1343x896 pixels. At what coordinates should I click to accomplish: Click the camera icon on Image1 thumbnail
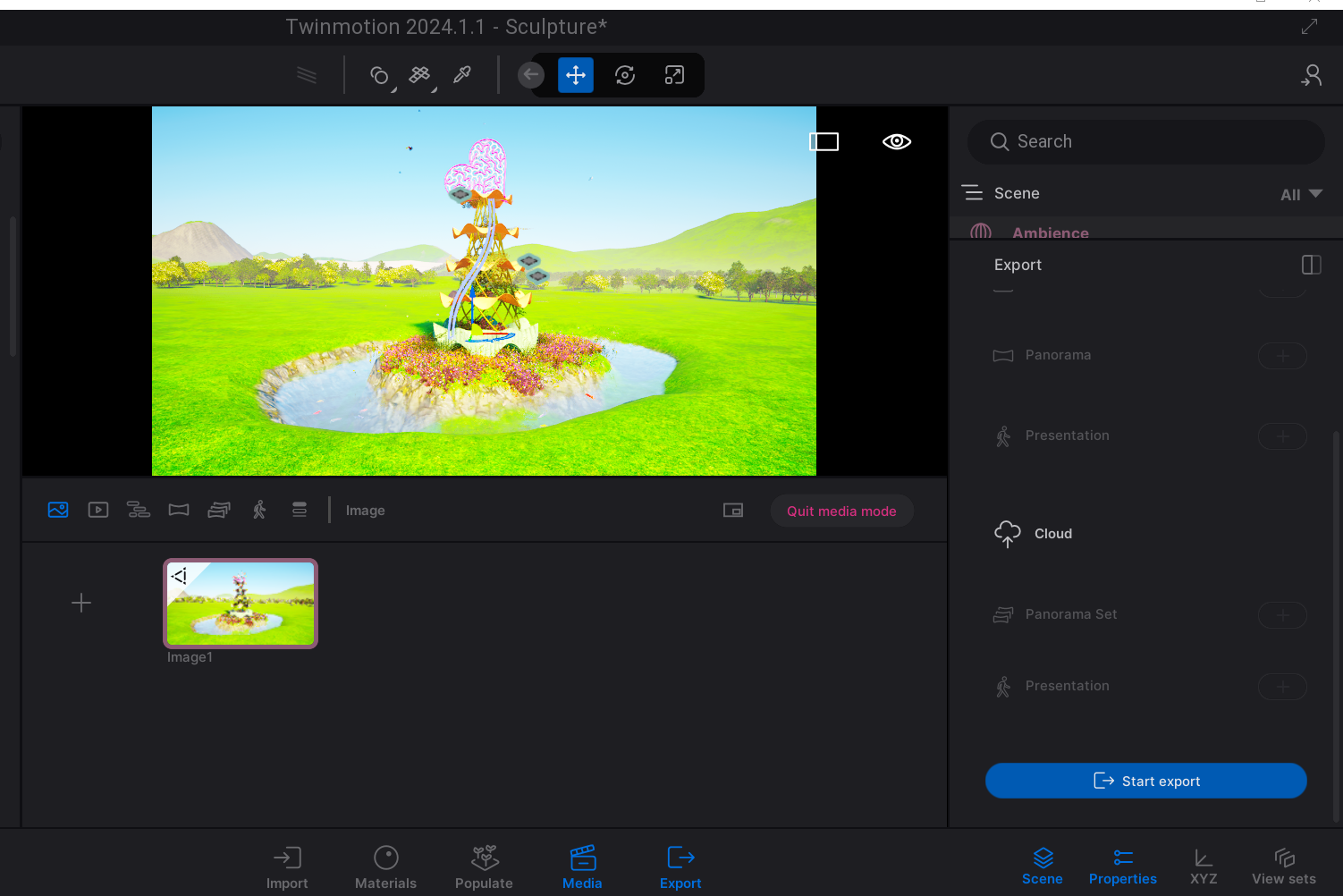(x=180, y=576)
